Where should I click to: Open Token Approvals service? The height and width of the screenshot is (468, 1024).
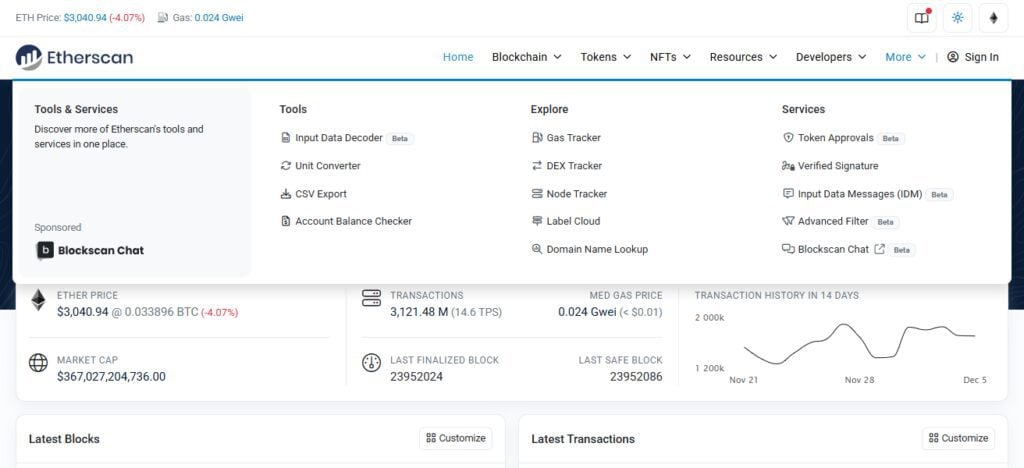tap(835, 138)
